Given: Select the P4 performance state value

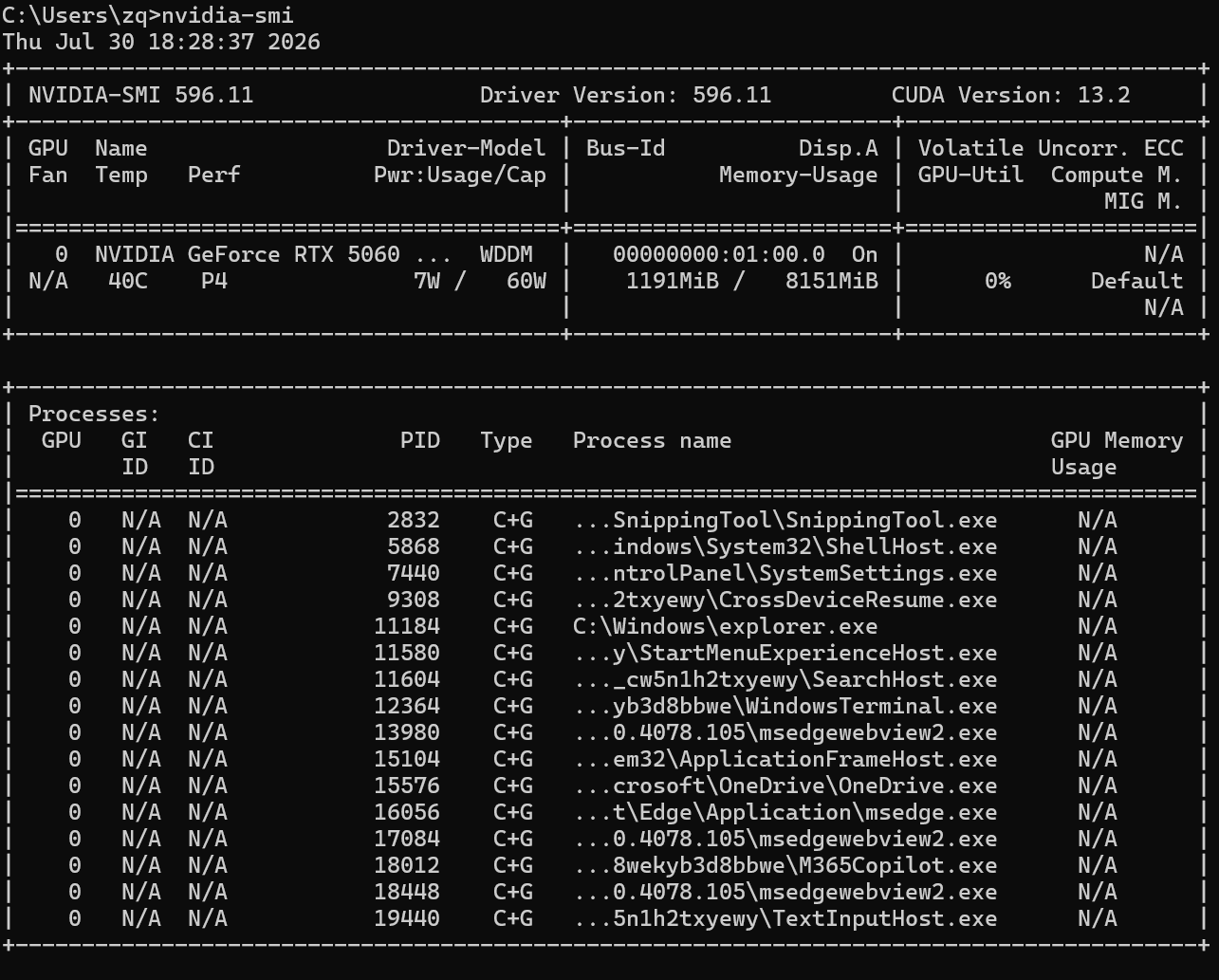Looking at the screenshot, I should click(214, 281).
